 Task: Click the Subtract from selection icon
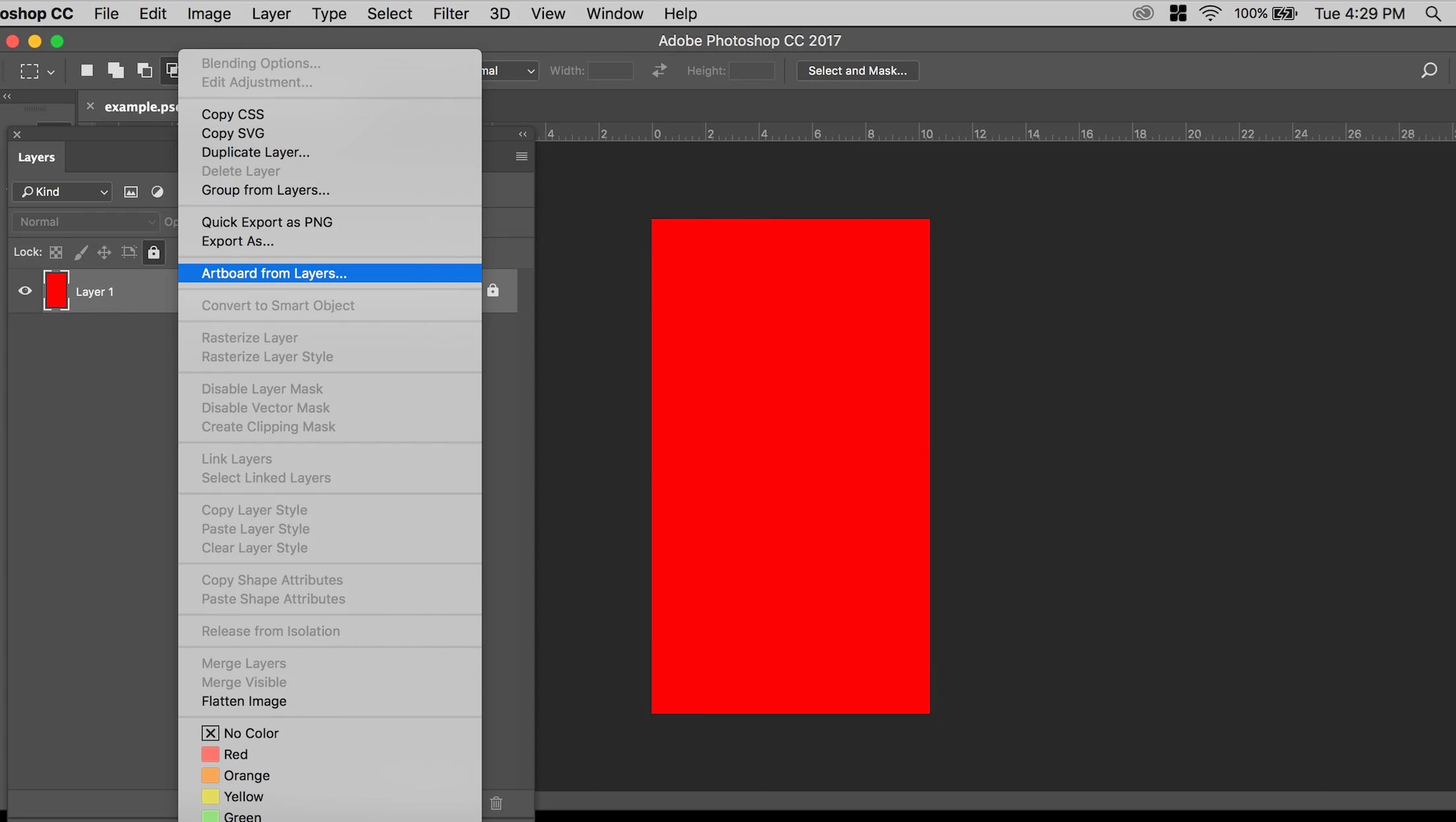(144, 71)
